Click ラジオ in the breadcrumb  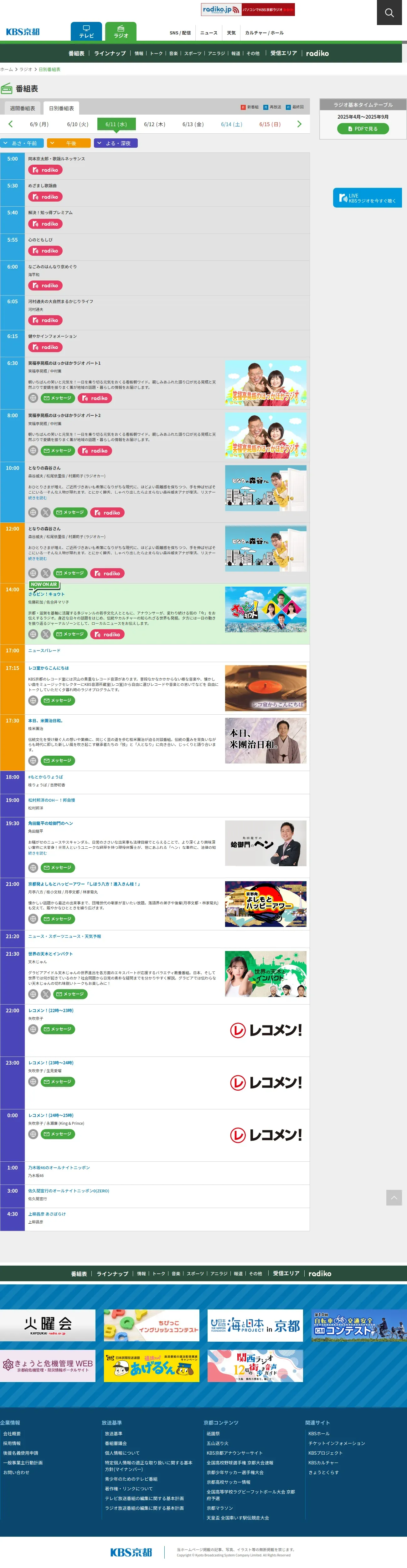(26, 69)
